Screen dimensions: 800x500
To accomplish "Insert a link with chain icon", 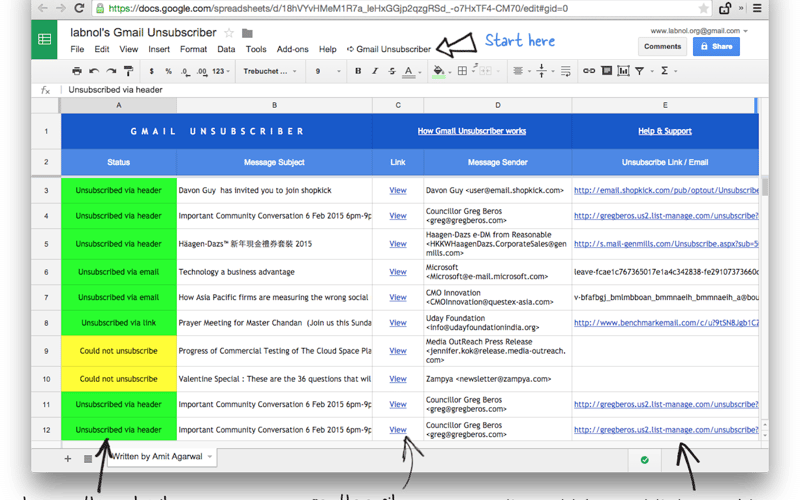I will (589, 71).
